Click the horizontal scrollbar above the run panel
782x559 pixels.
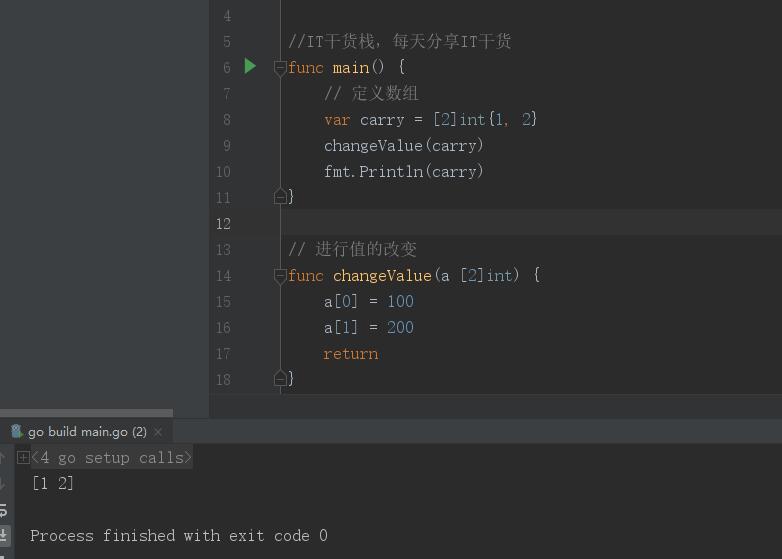pyautogui.click(x=86, y=413)
